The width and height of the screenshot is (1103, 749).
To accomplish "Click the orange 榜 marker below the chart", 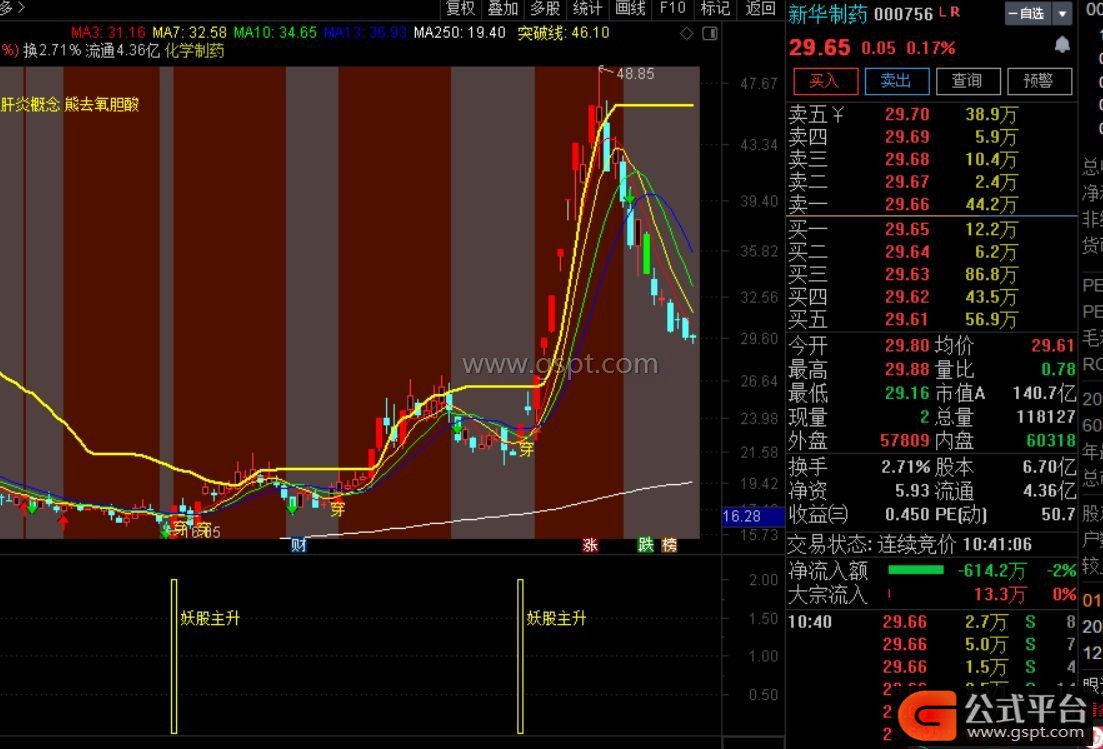I will tap(669, 544).
